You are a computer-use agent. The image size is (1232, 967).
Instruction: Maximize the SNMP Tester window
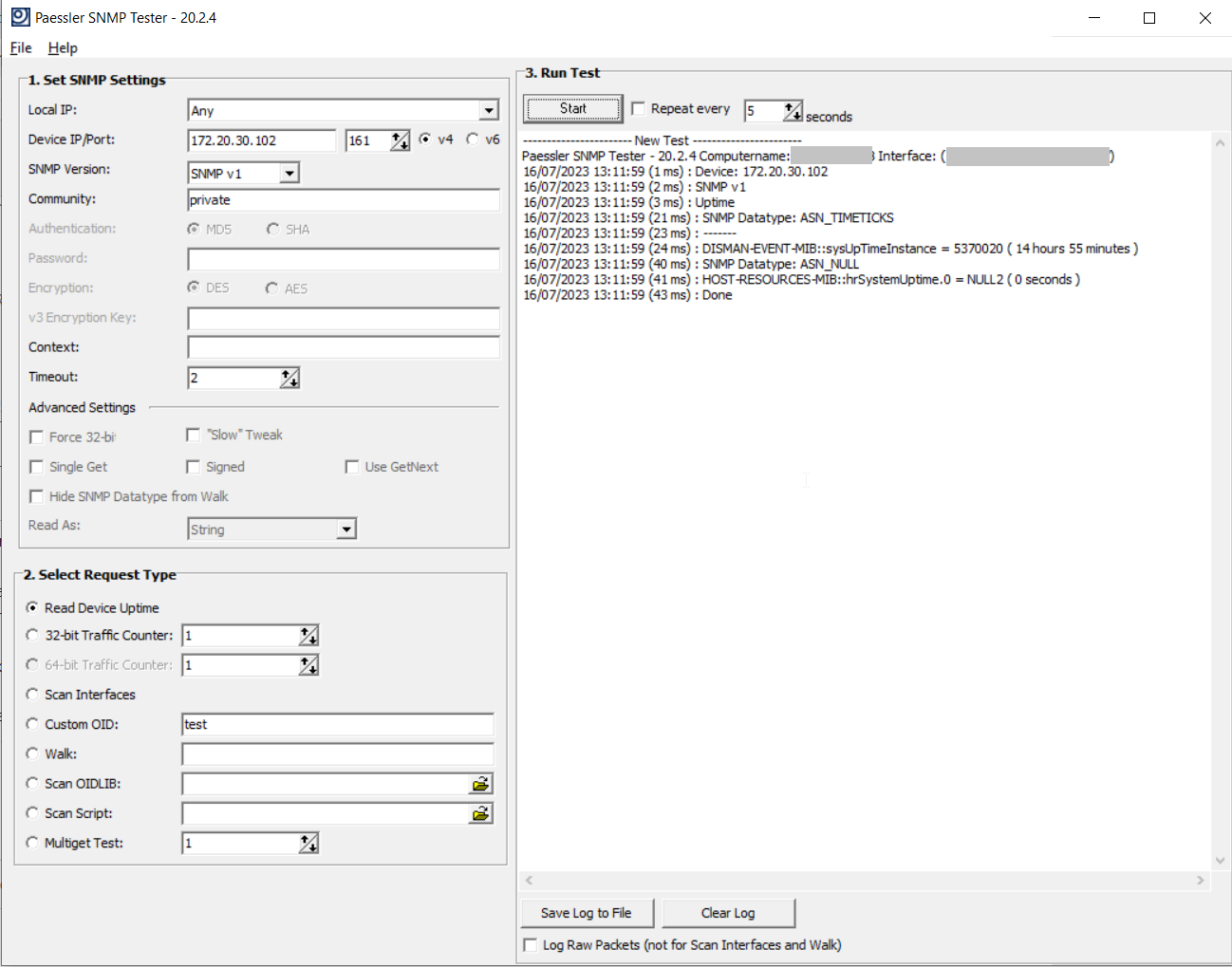(x=1149, y=18)
